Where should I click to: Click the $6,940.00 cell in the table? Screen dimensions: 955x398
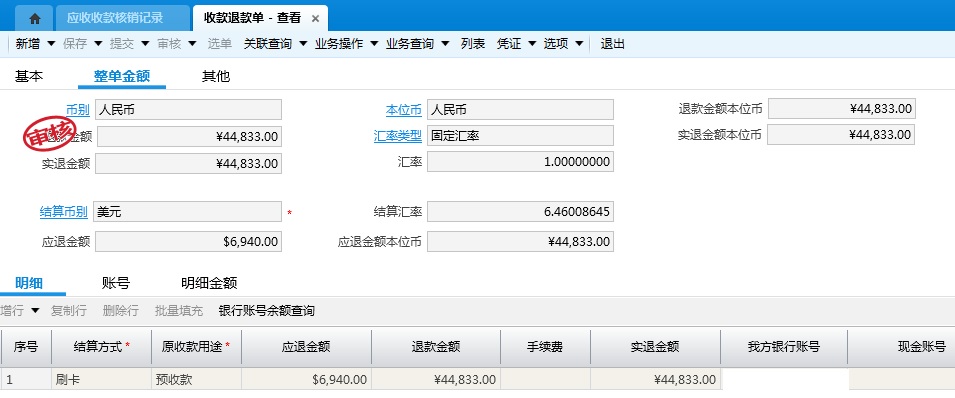[306, 380]
